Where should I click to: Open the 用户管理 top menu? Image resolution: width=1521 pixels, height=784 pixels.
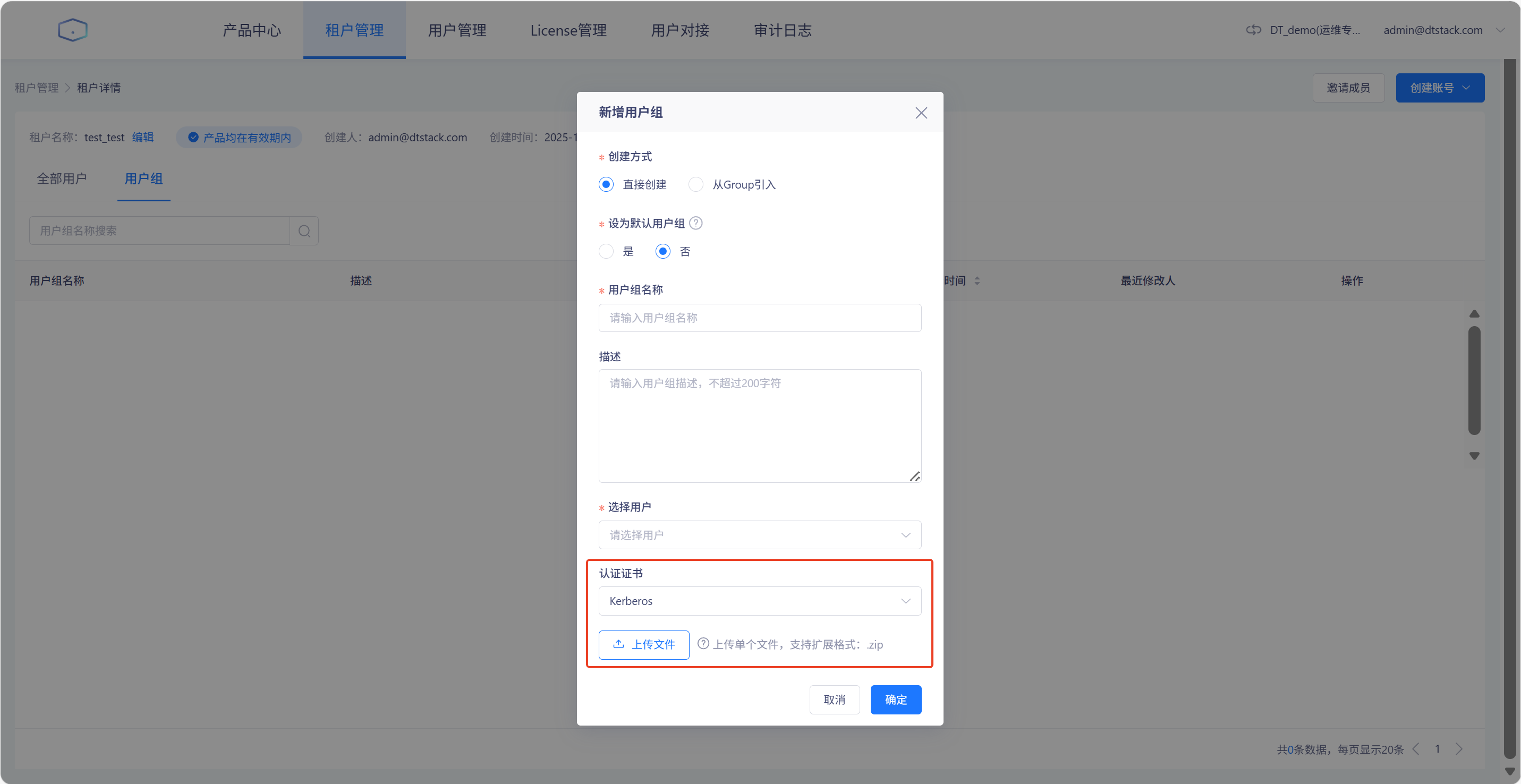tap(456, 30)
